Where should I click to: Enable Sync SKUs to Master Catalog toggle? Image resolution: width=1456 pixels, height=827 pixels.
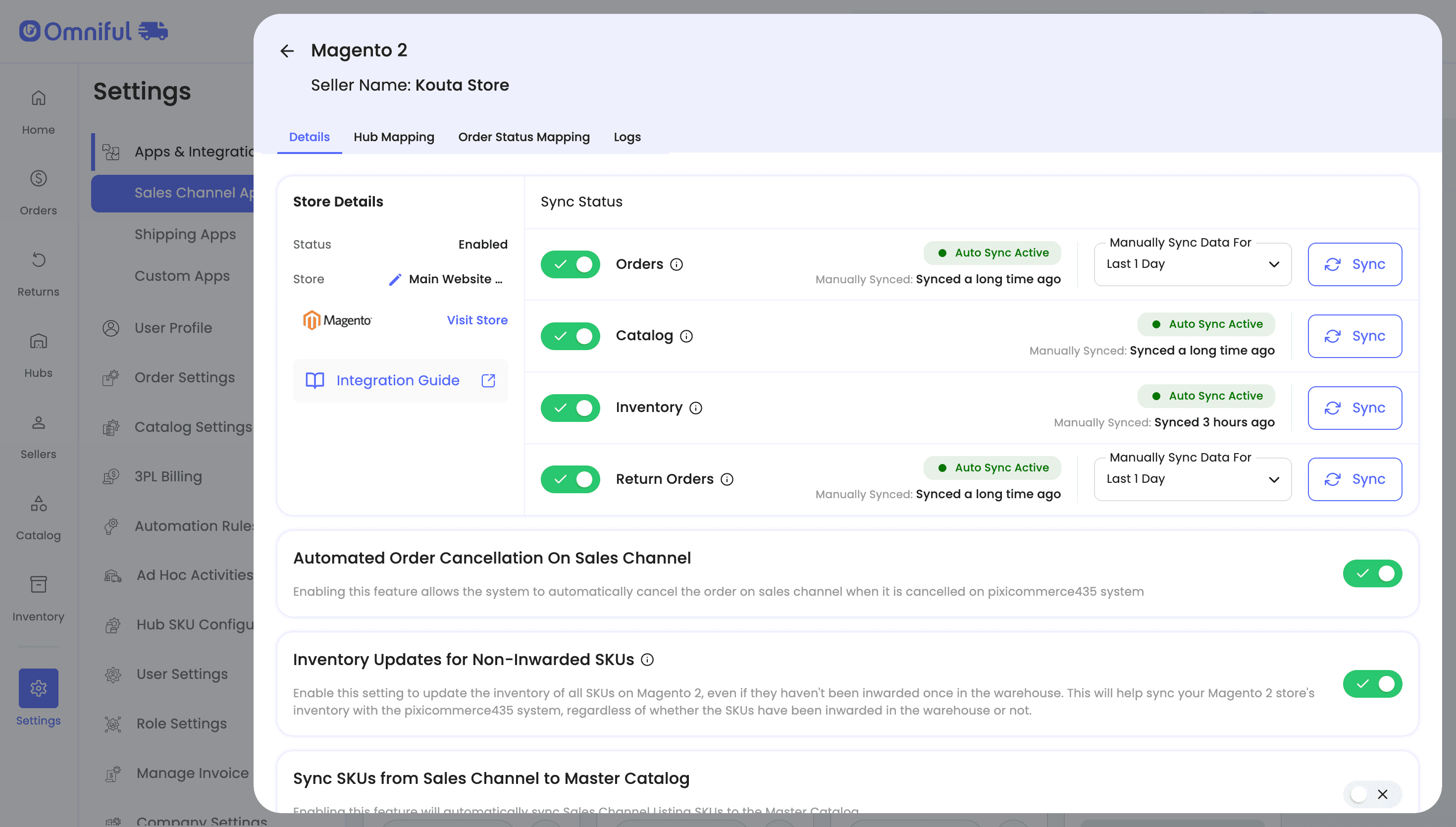click(x=1372, y=794)
